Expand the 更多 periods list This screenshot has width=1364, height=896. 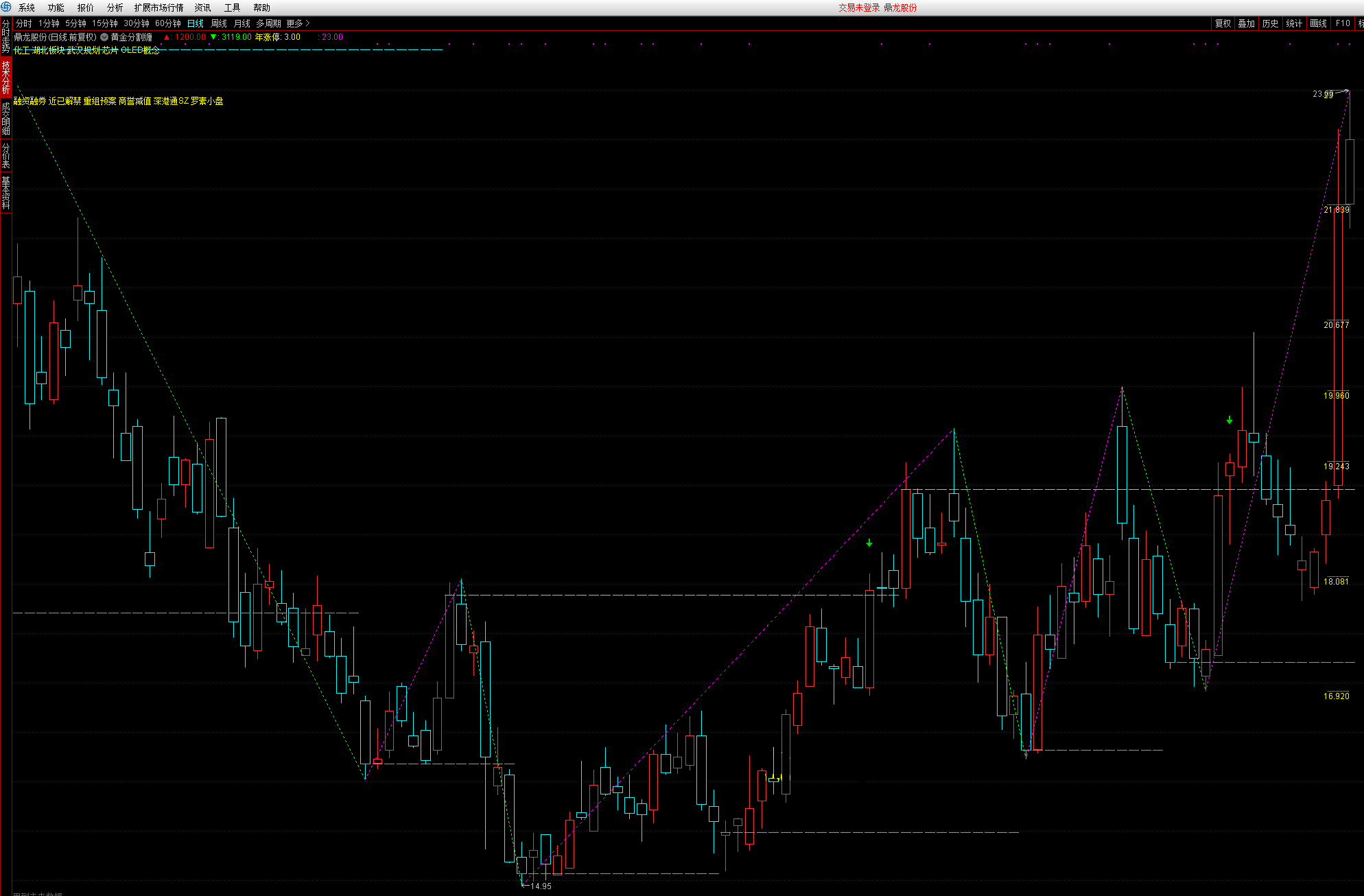point(298,23)
